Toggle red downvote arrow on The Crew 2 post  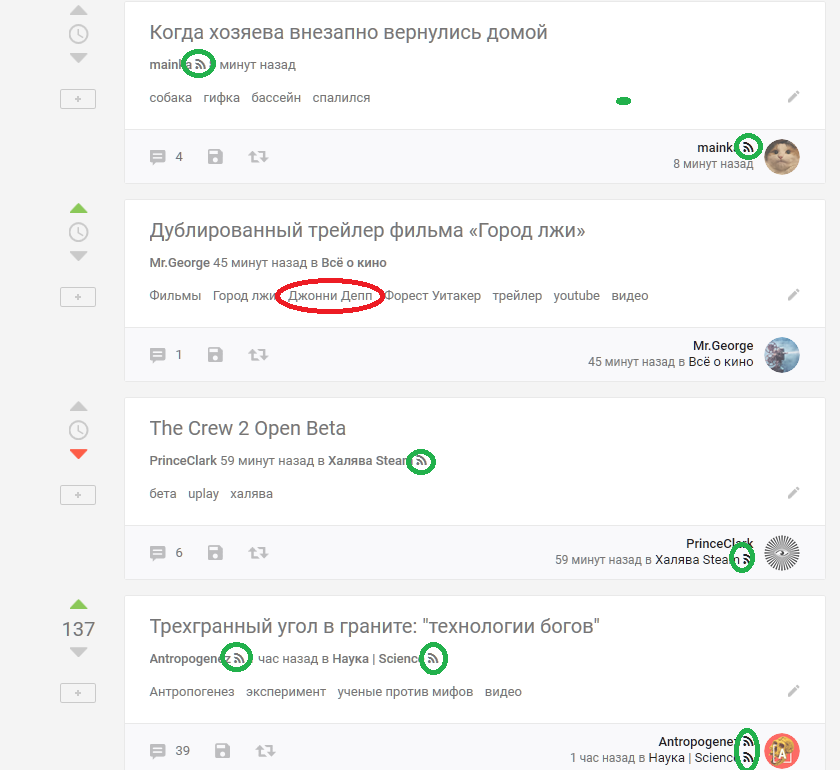[78, 454]
